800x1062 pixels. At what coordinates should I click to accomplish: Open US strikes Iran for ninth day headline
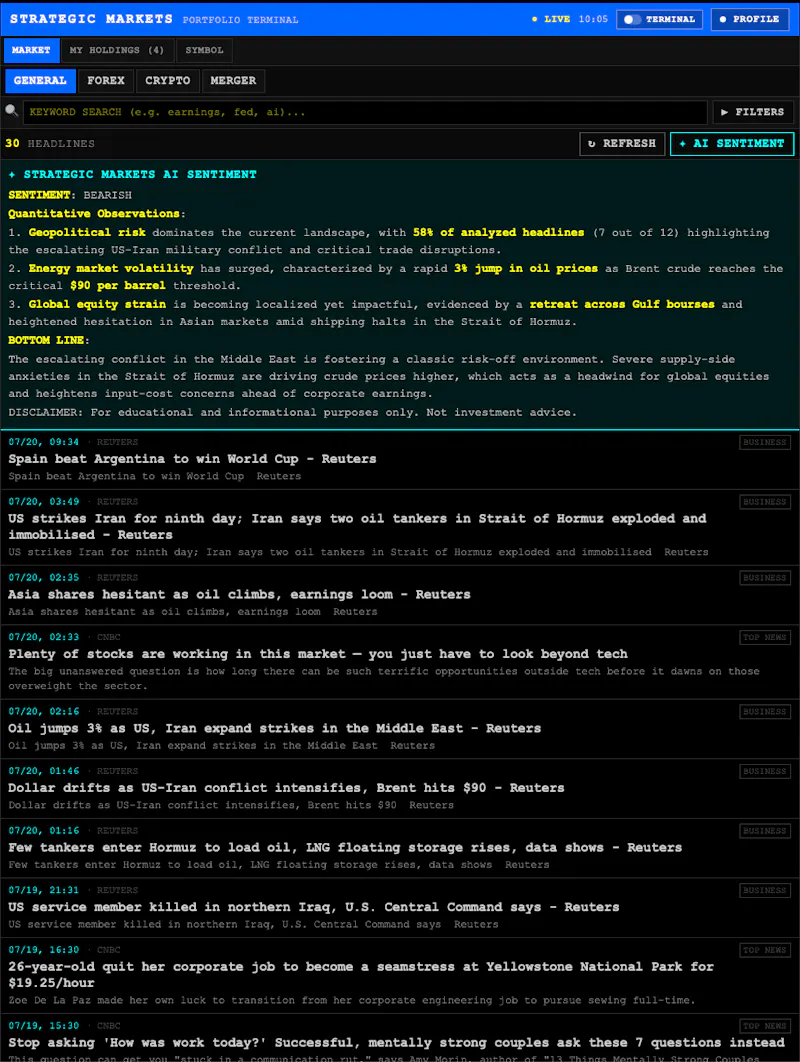point(357,526)
